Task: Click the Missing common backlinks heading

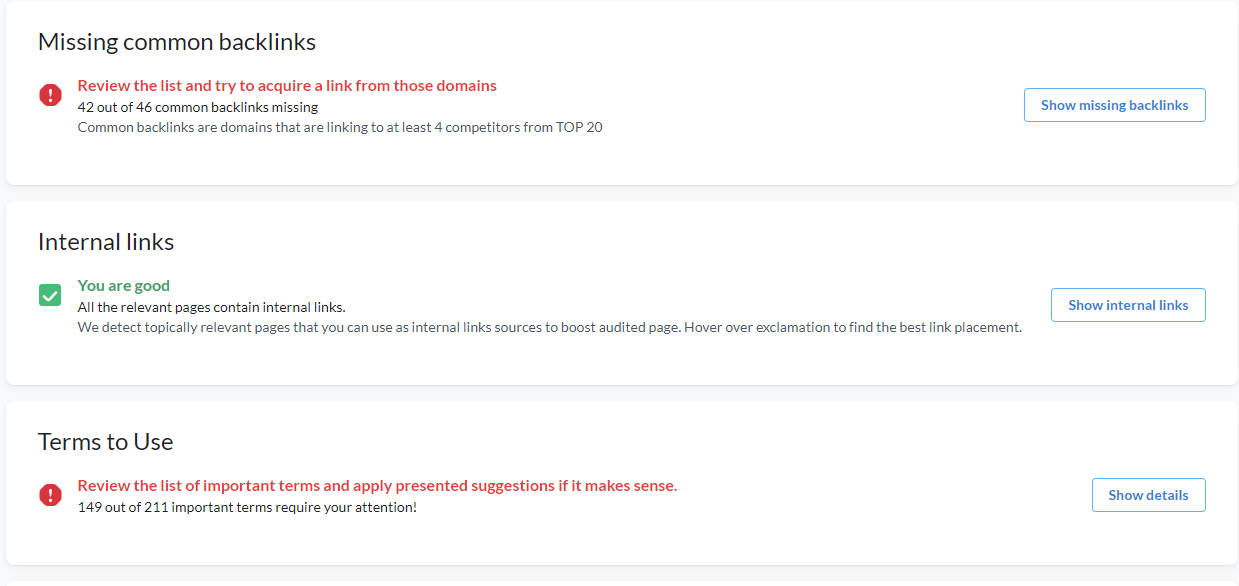Action: [177, 42]
